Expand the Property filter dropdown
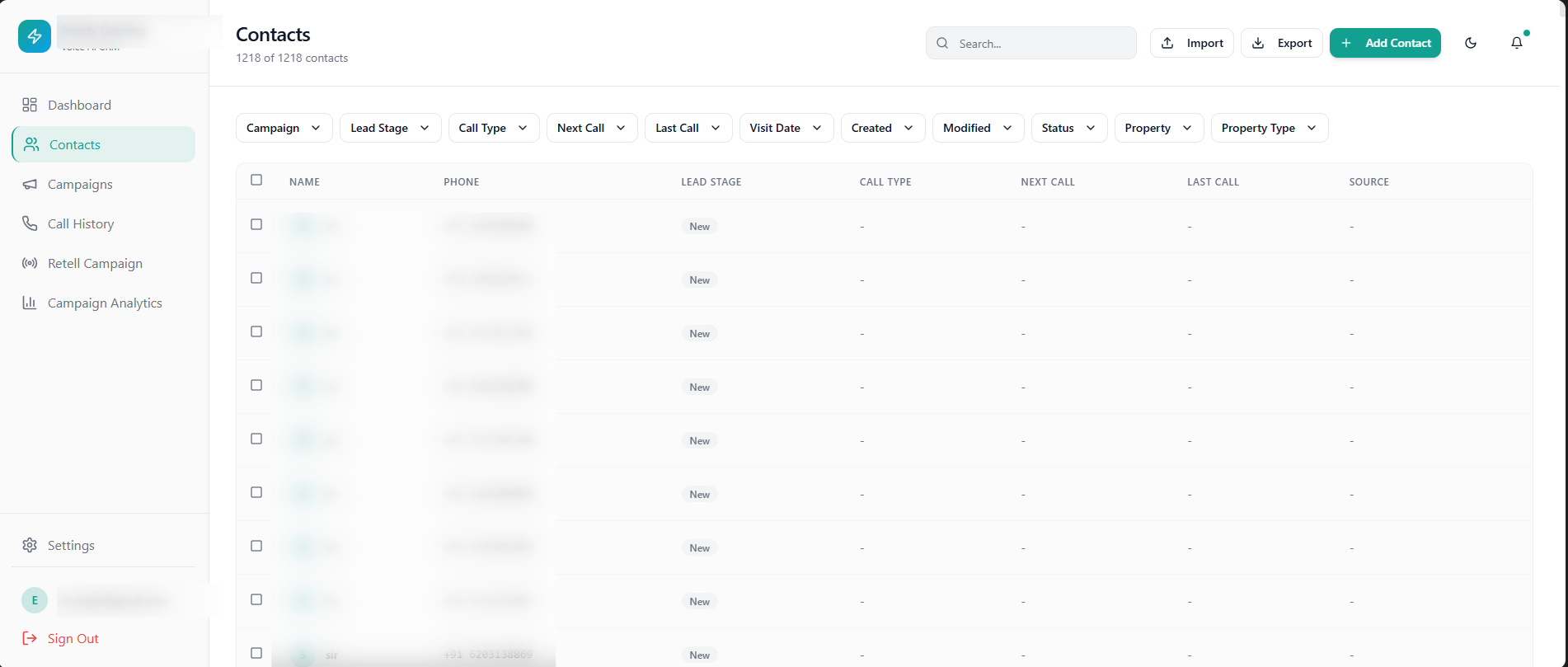 point(1159,128)
